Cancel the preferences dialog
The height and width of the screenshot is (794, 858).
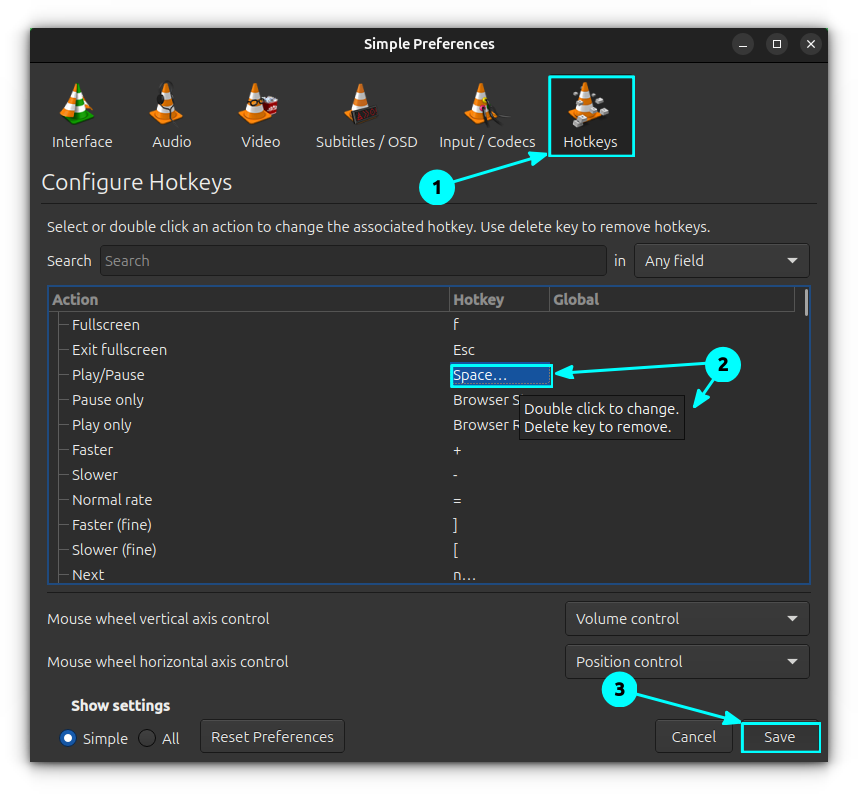coord(694,736)
